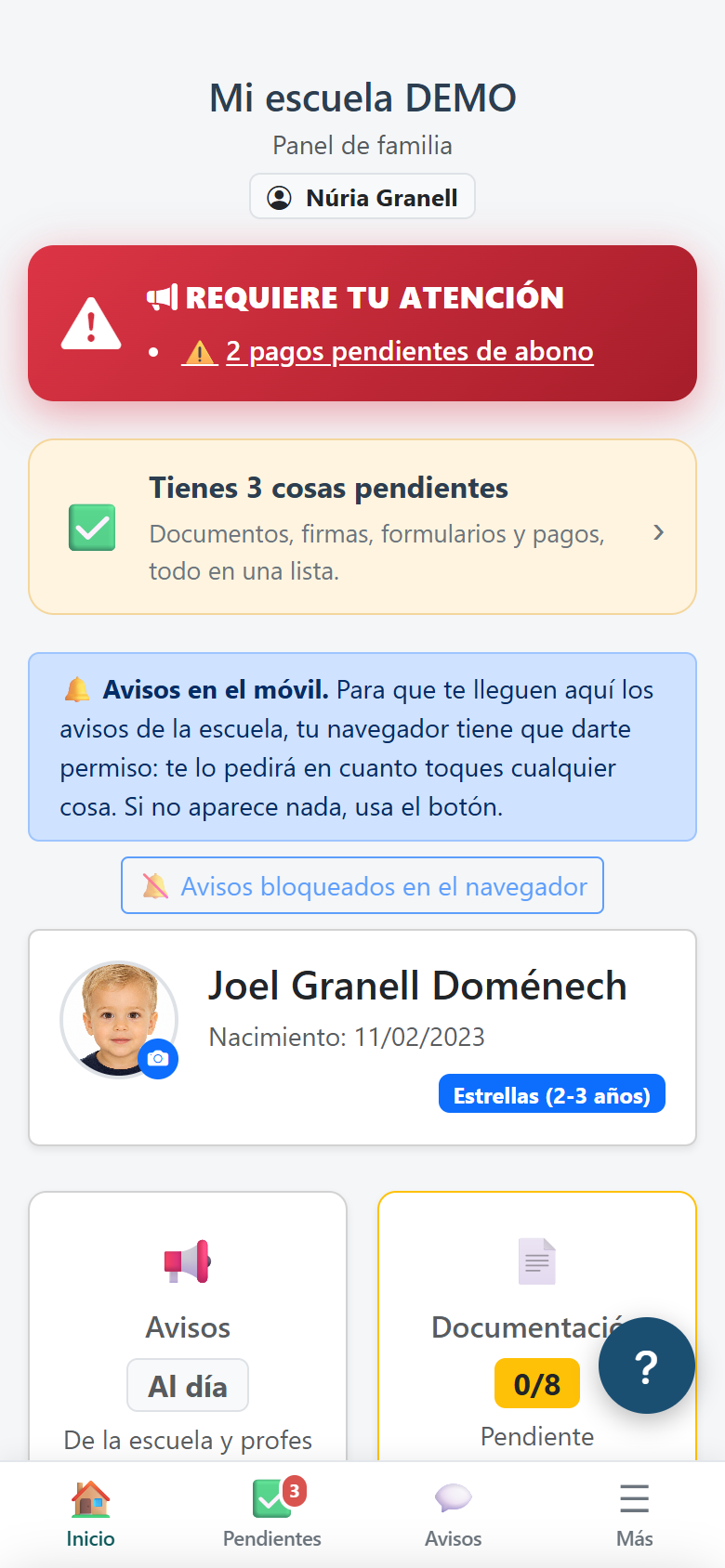Screen dimensions: 725x1568
Task: Change photo using the camera icon
Action: 158,1058
